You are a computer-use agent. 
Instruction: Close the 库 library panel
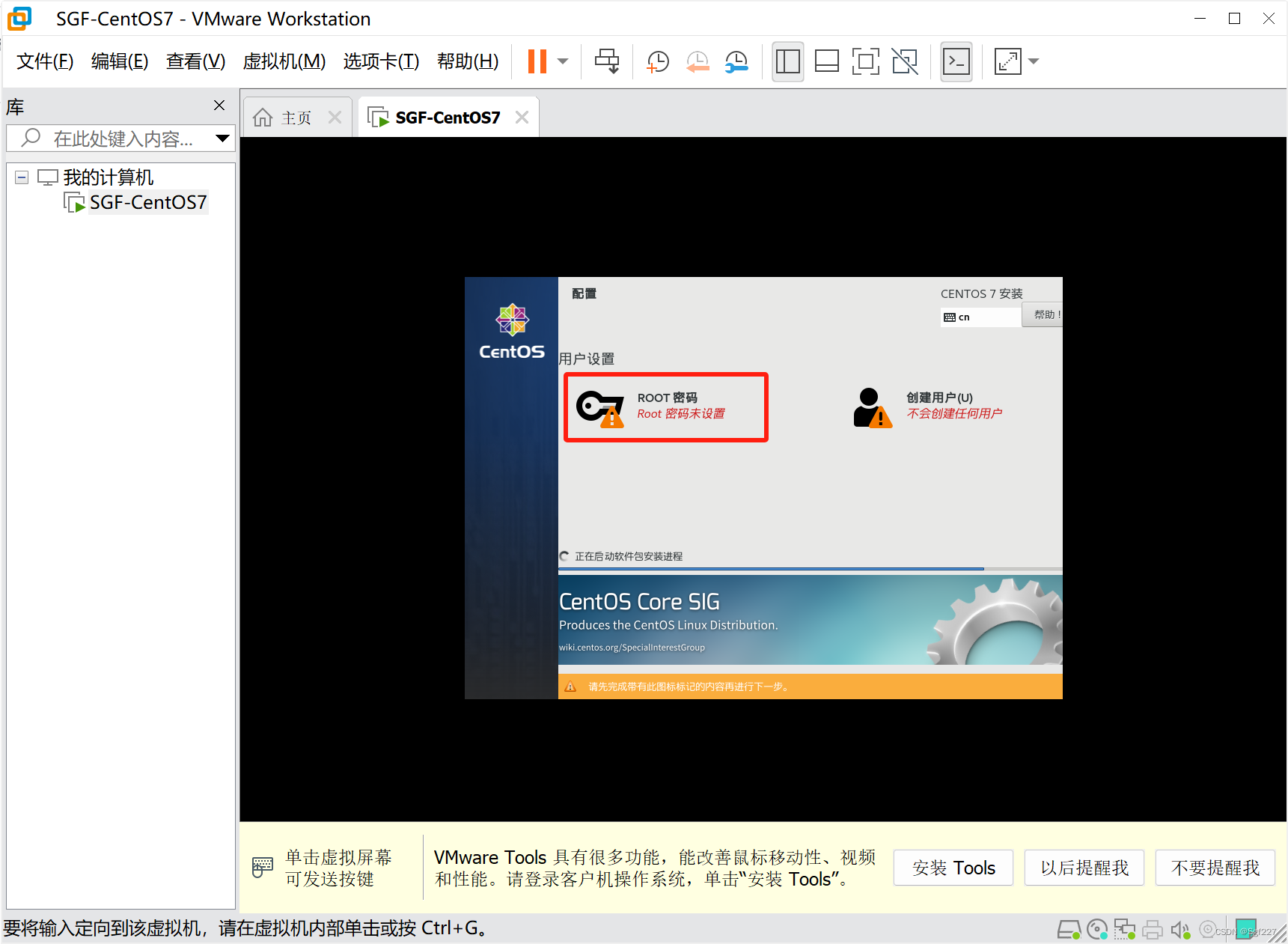(x=219, y=106)
